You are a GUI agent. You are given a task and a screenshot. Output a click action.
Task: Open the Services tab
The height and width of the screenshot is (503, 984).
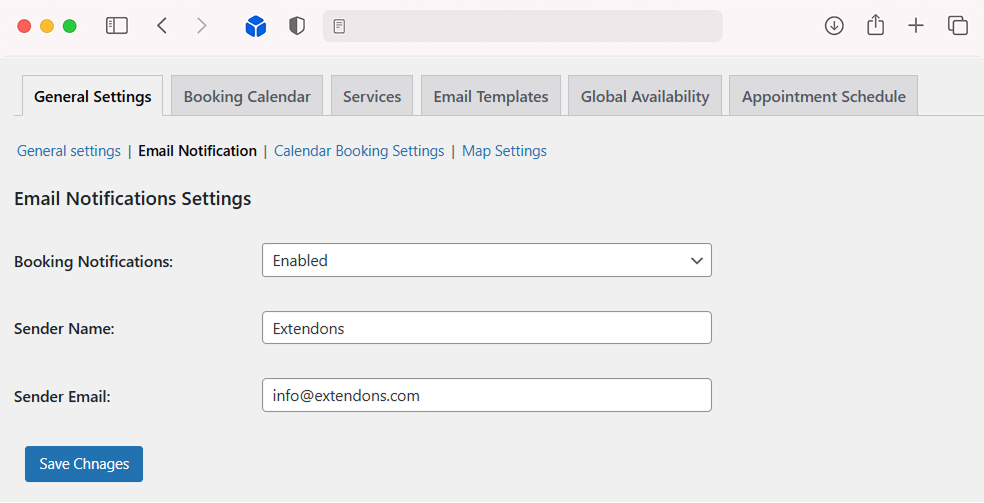click(x=372, y=97)
